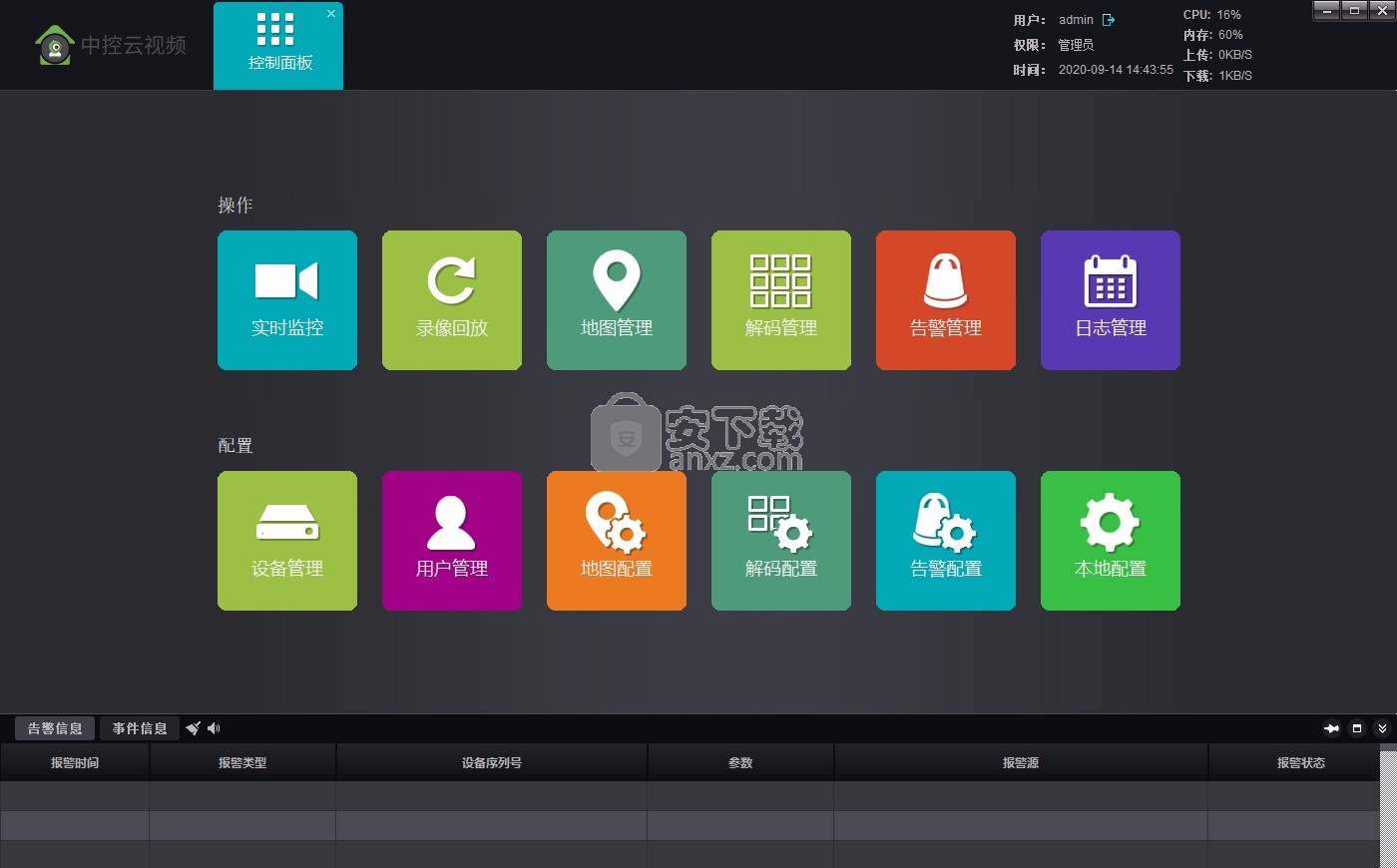Open the 设备管理 device management tile
The height and width of the screenshot is (868, 1397).
coord(287,541)
